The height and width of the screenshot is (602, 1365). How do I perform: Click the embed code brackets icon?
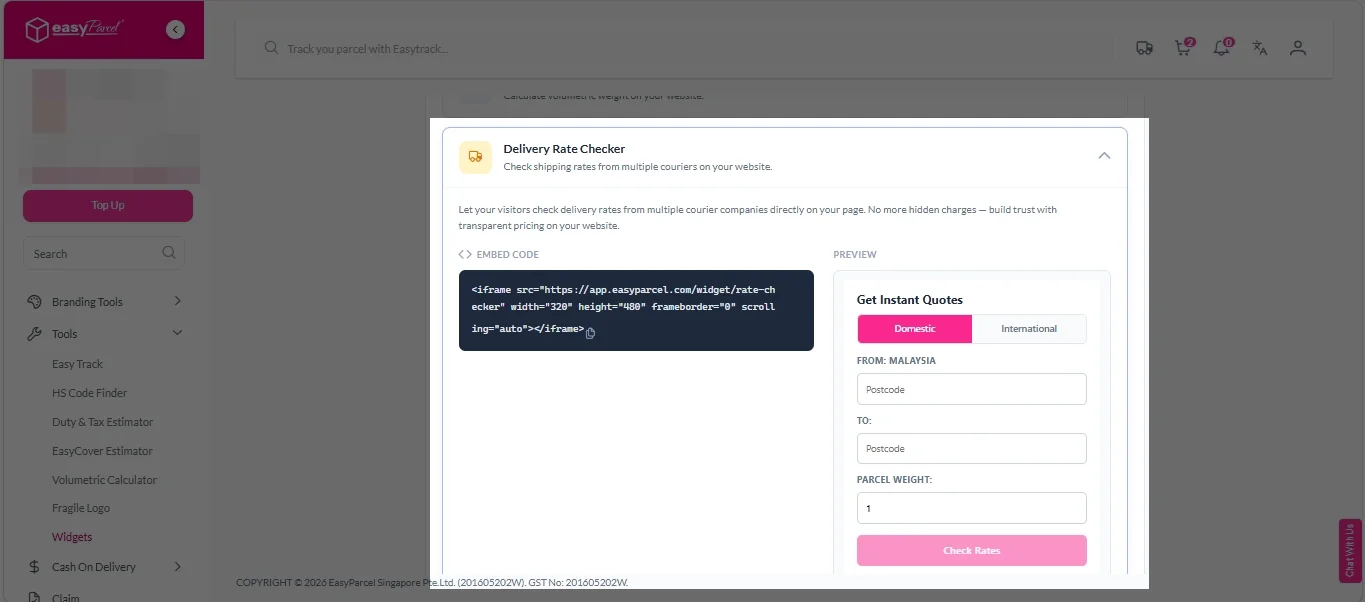pos(465,255)
